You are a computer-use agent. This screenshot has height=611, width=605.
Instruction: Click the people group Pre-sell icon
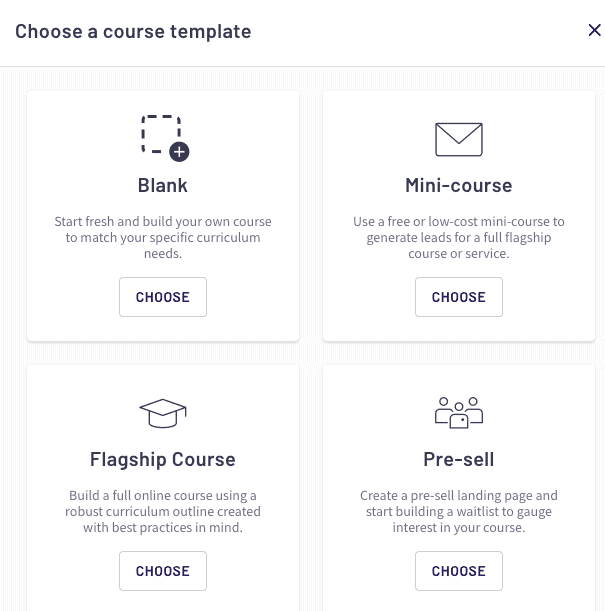459,413
